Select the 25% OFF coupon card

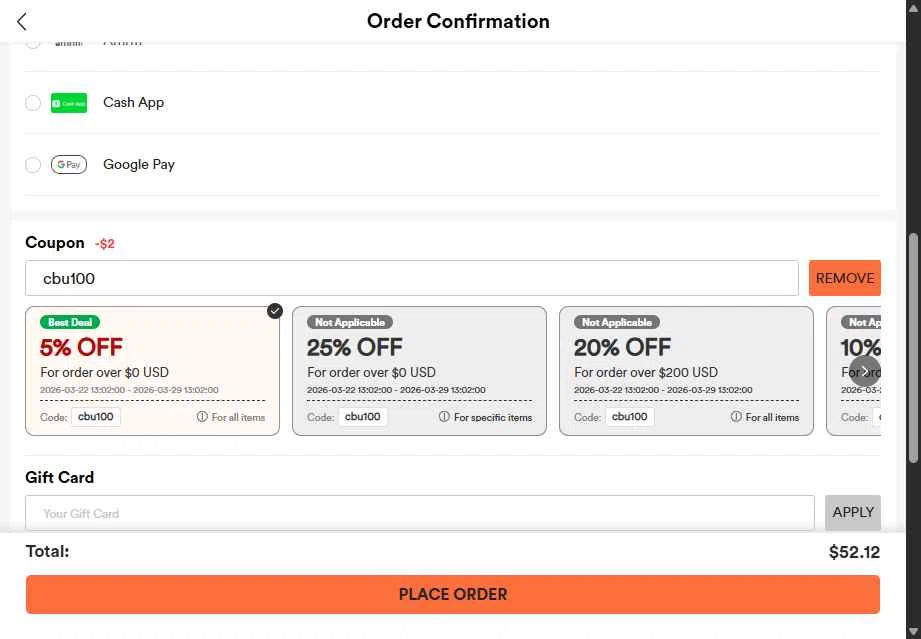[x=419, y=371]
